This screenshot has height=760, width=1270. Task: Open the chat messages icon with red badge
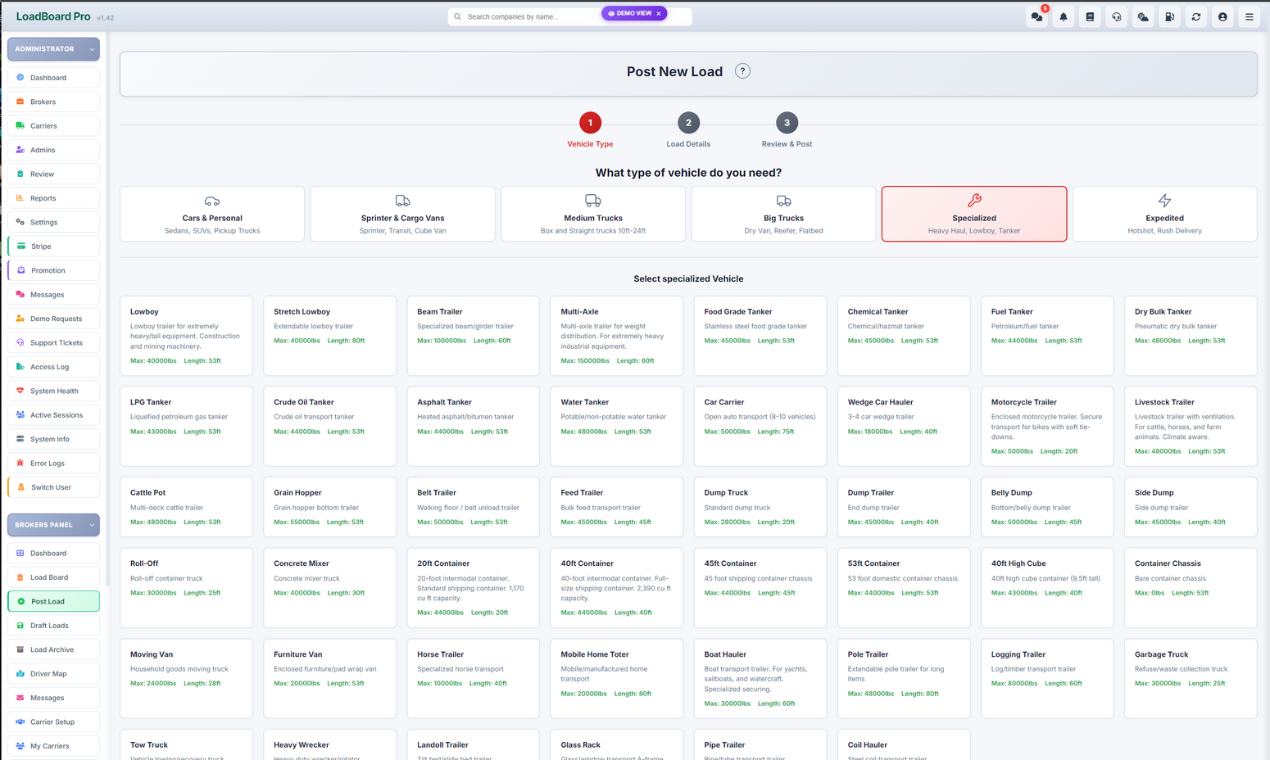1037,17
